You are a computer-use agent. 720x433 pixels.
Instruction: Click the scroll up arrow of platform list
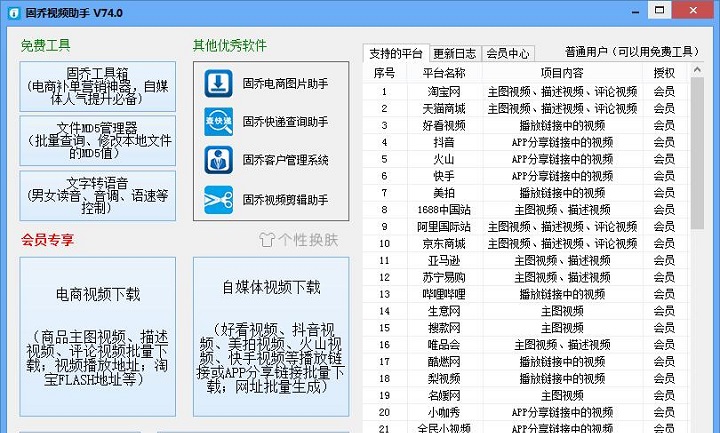(x=697, y=70)
